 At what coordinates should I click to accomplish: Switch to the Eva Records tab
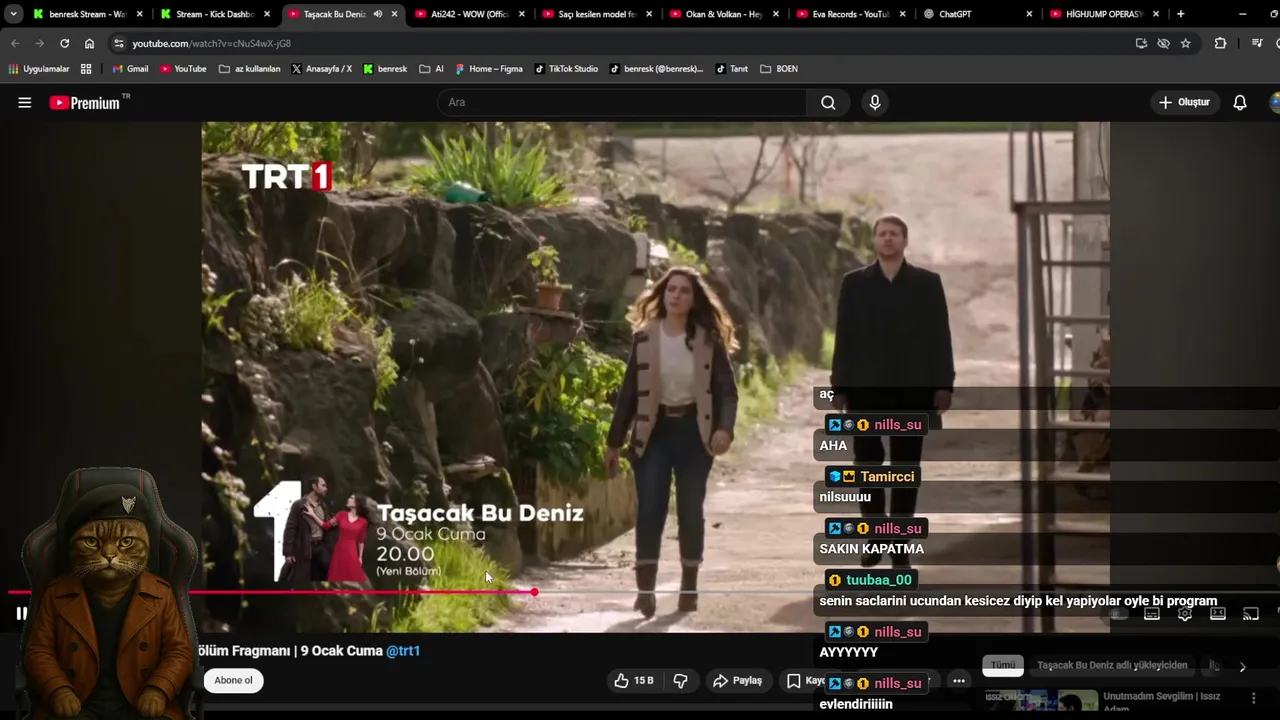pyautogui.click(x=850, y=14)
